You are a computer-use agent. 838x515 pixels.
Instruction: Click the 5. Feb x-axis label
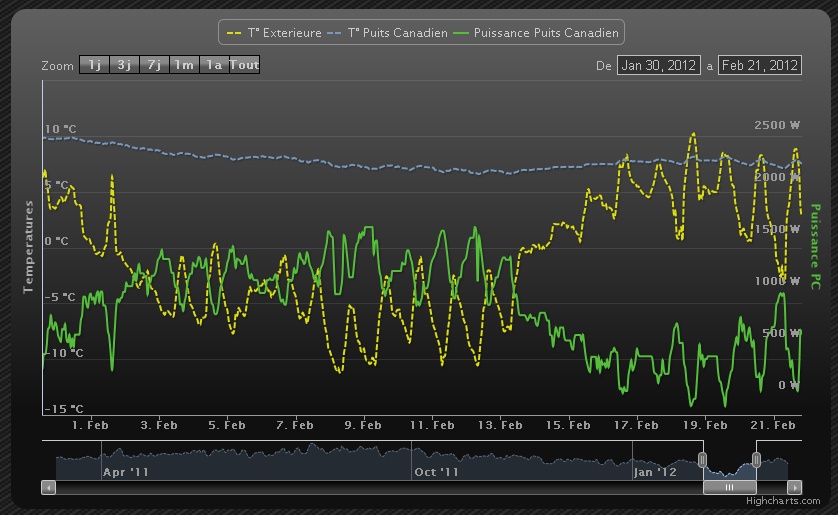[227, 425]
